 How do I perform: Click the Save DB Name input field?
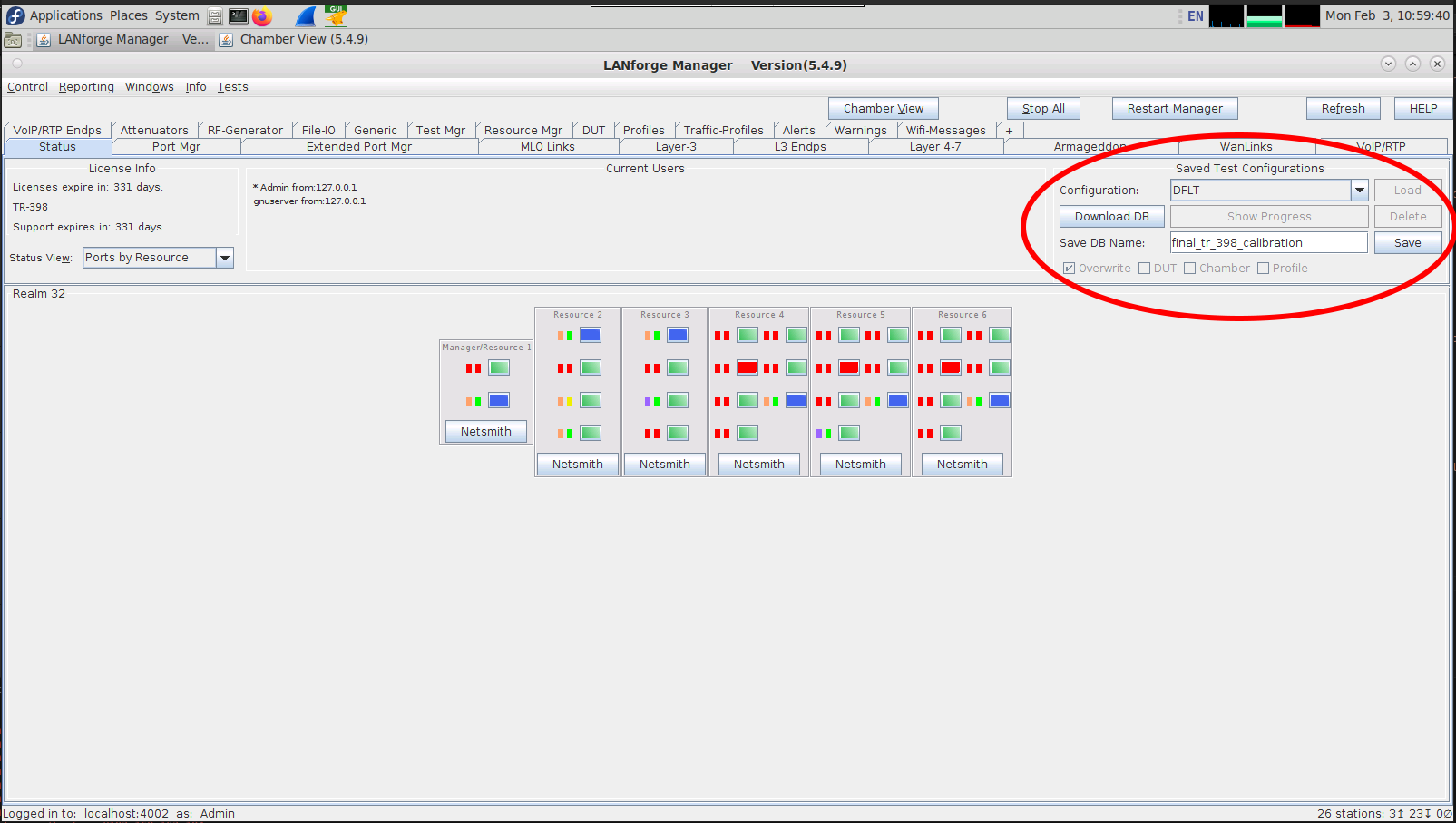(x=1268, y=243)
